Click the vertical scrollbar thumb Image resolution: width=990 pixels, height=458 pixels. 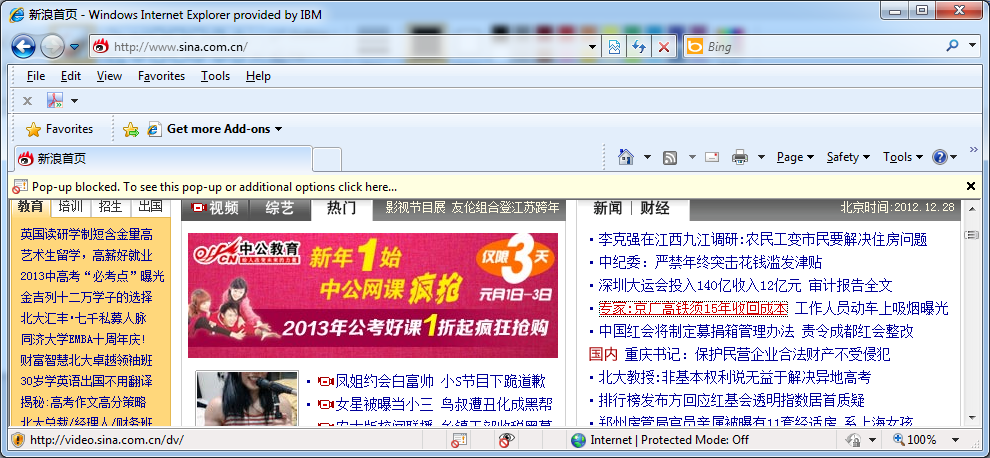click(971, 235)
